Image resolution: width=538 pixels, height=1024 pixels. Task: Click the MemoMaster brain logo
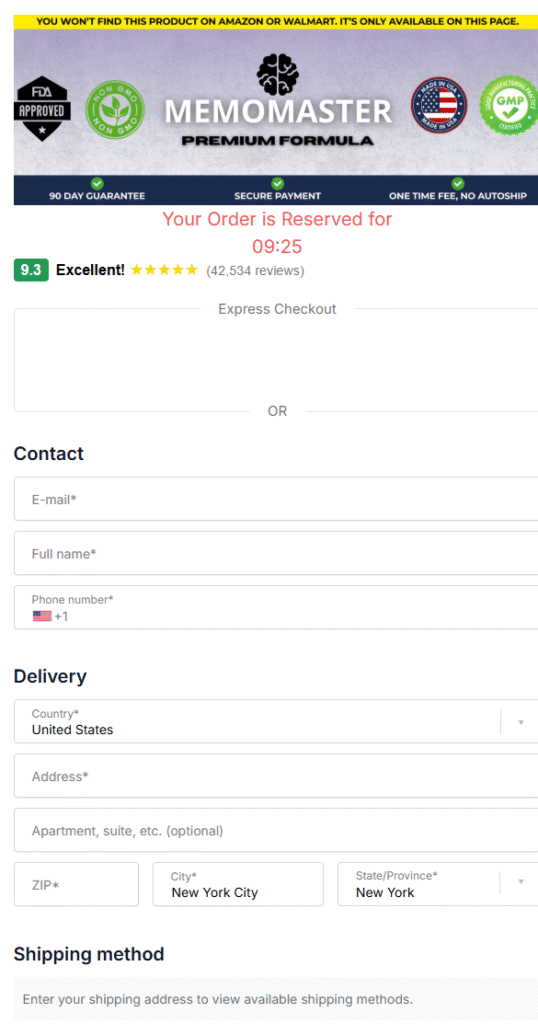277,74
